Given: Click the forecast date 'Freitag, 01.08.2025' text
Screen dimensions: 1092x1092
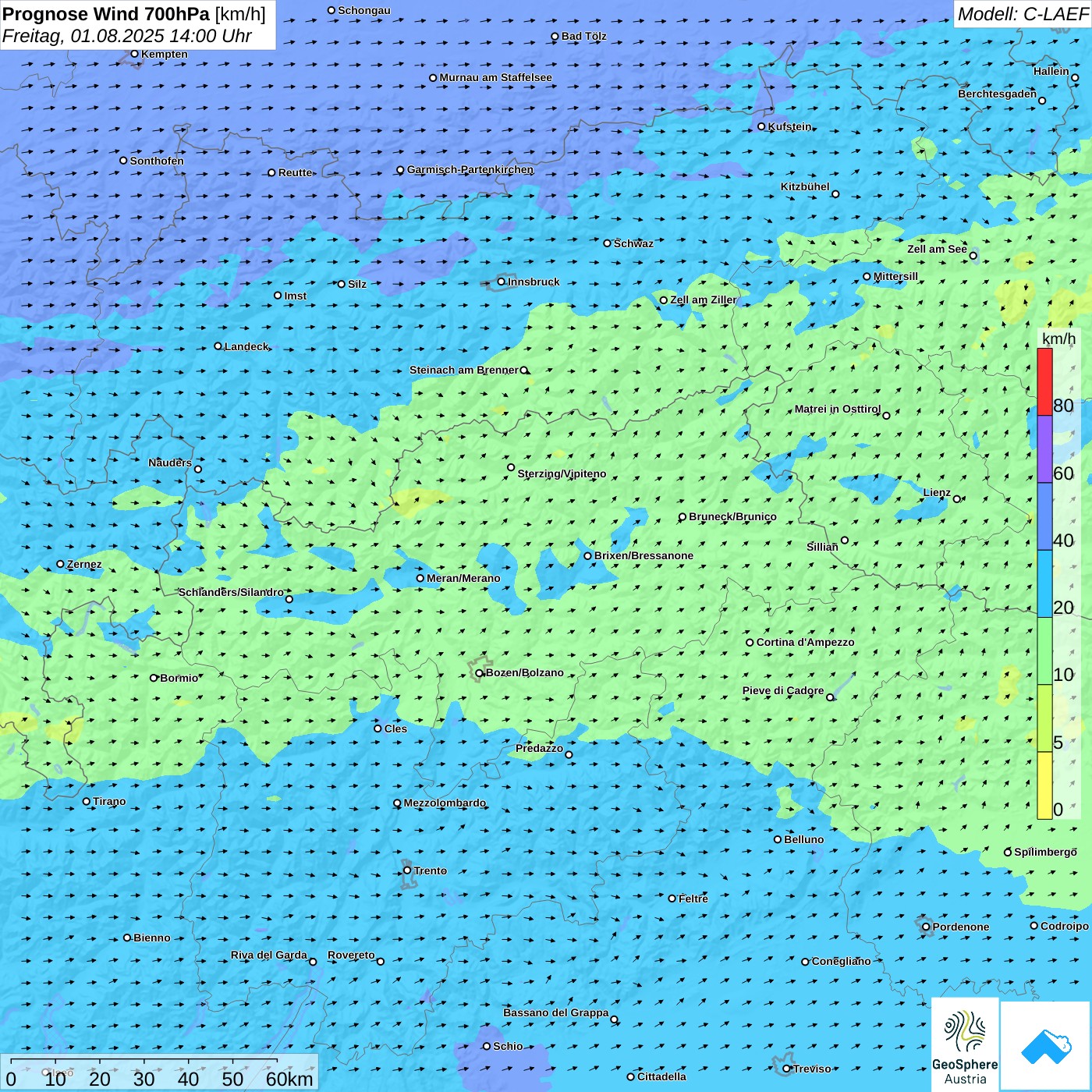Looking at the screenshot, I should click(x=83, y=36).
